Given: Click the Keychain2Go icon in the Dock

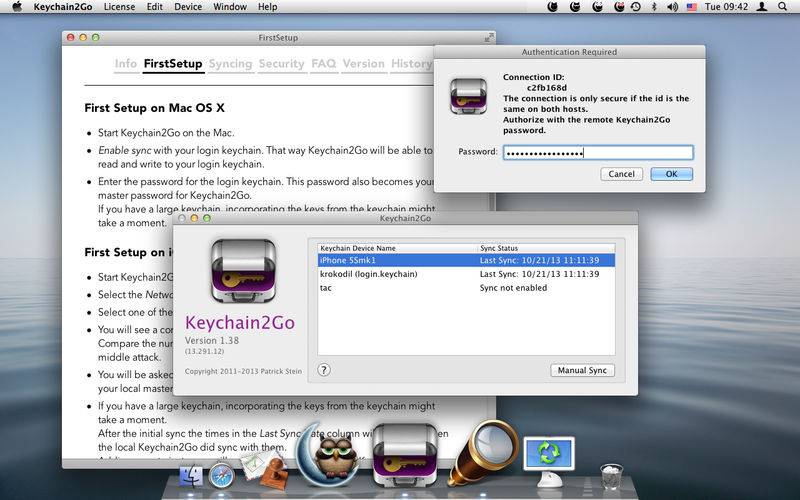Looking at the screenshot, I should [405, 455].
